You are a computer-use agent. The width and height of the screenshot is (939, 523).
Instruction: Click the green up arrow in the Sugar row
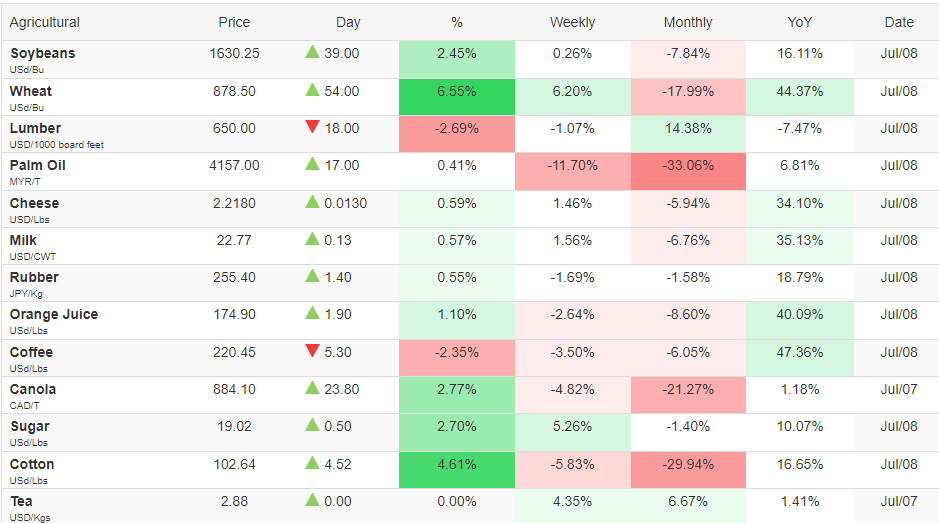point(312,425)
